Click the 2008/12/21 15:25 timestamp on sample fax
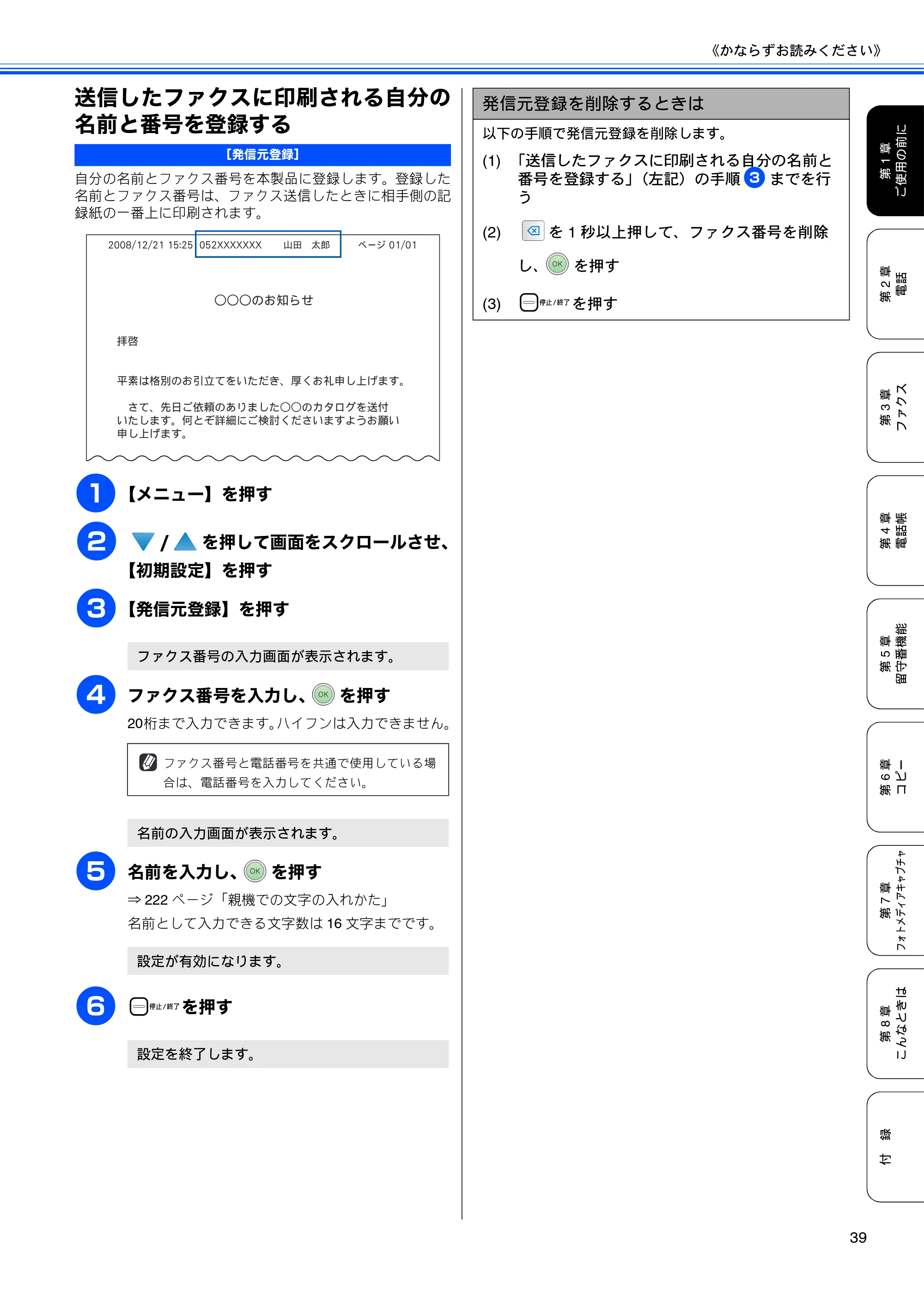 coord(151,245)
